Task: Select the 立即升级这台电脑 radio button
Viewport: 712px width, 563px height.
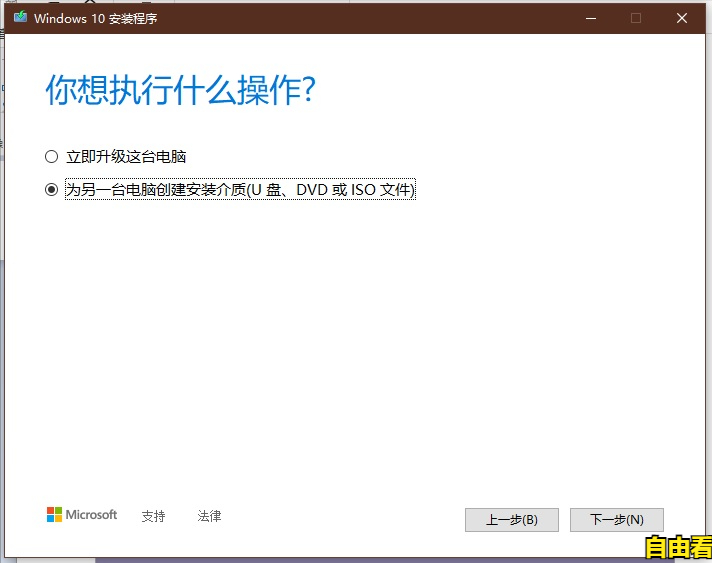Action: pos(51,157)
